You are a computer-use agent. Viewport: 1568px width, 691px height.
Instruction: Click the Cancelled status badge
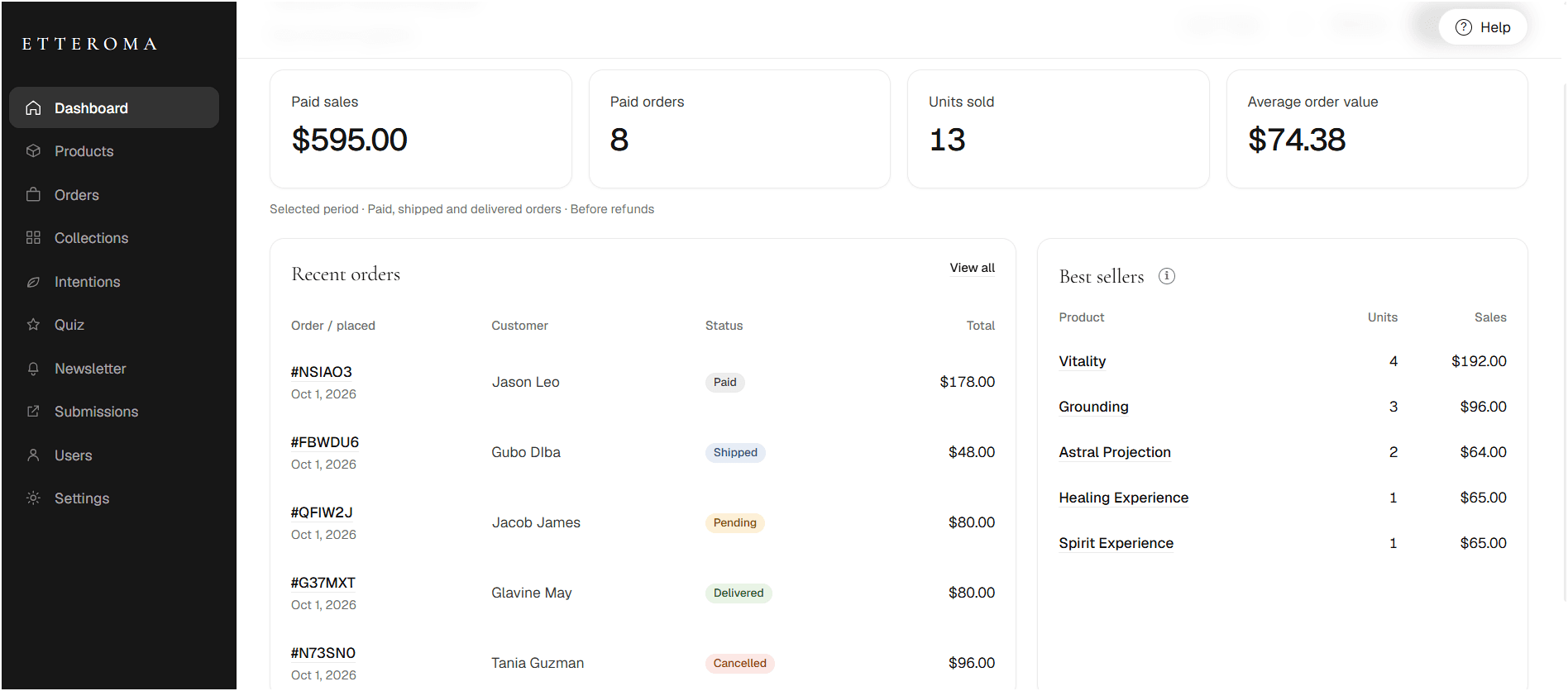(740, 663)
